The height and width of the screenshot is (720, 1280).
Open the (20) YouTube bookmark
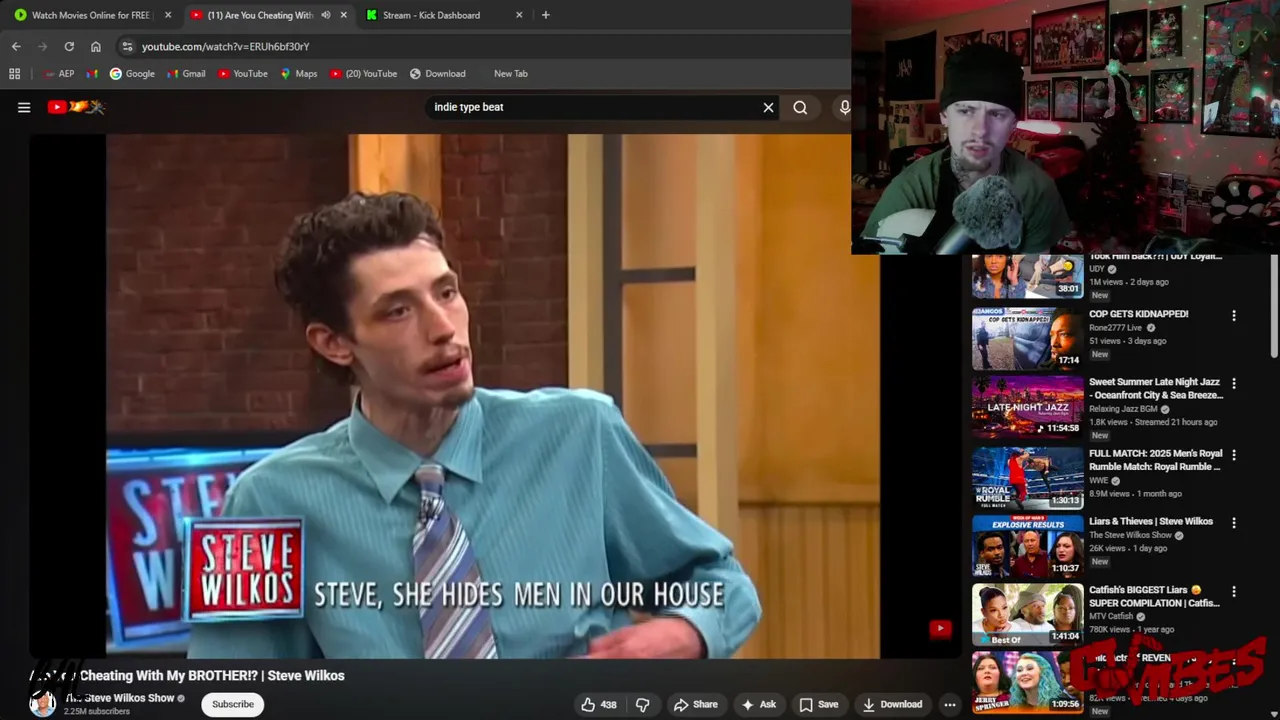coord(363,73)
